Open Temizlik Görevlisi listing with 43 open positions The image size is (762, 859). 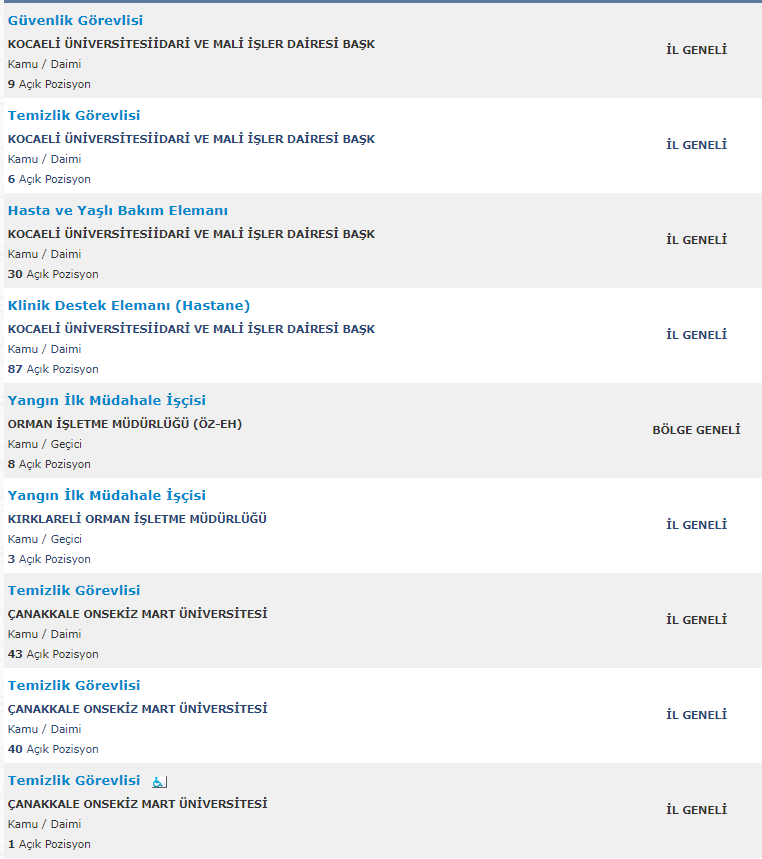pyautogui.click(x=74, y=591)
